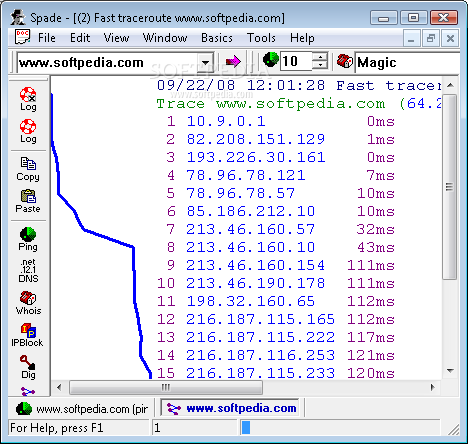Image resolution: width=468 pixels, height=444 pixels.
Task: Maximize the Spade main window
Action: pos(414,17)
